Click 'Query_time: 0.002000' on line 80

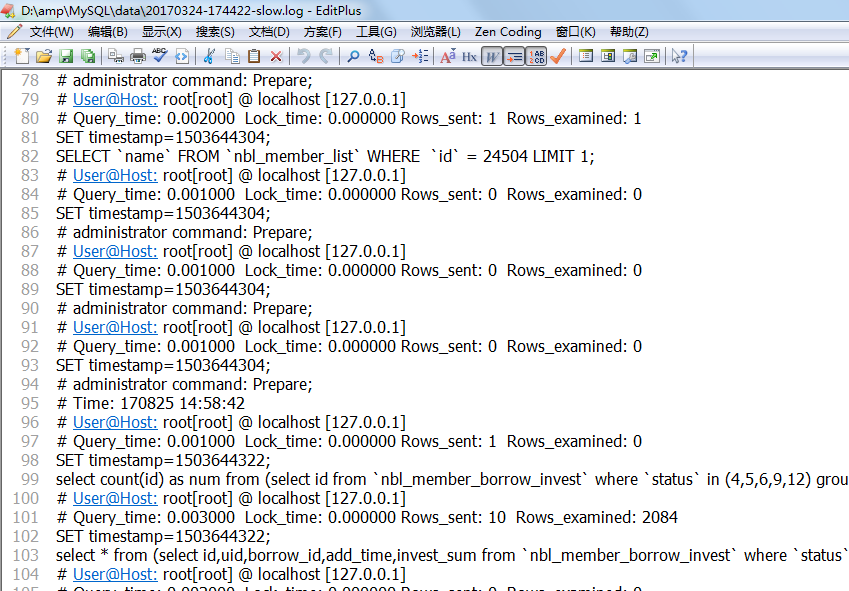tap(154, 119)
